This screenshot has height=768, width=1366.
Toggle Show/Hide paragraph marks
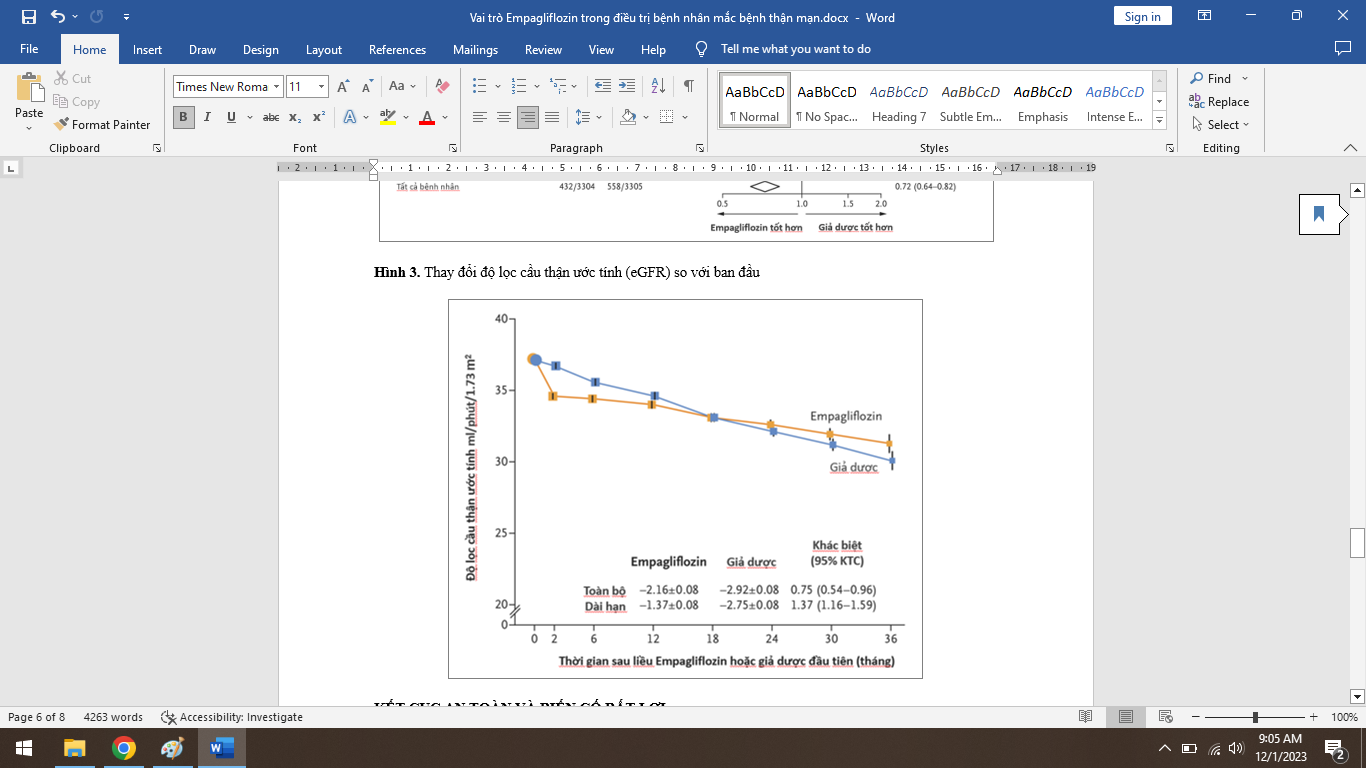coord(688,87)
